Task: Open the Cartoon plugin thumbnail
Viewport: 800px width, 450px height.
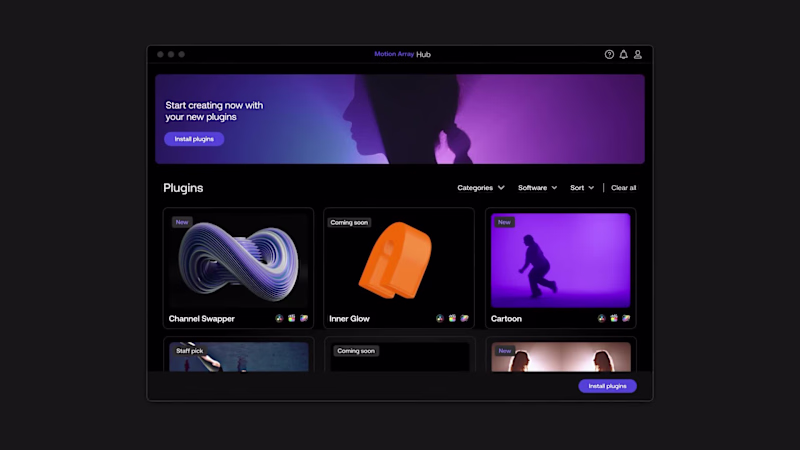Action: click(x=560, y=261)
